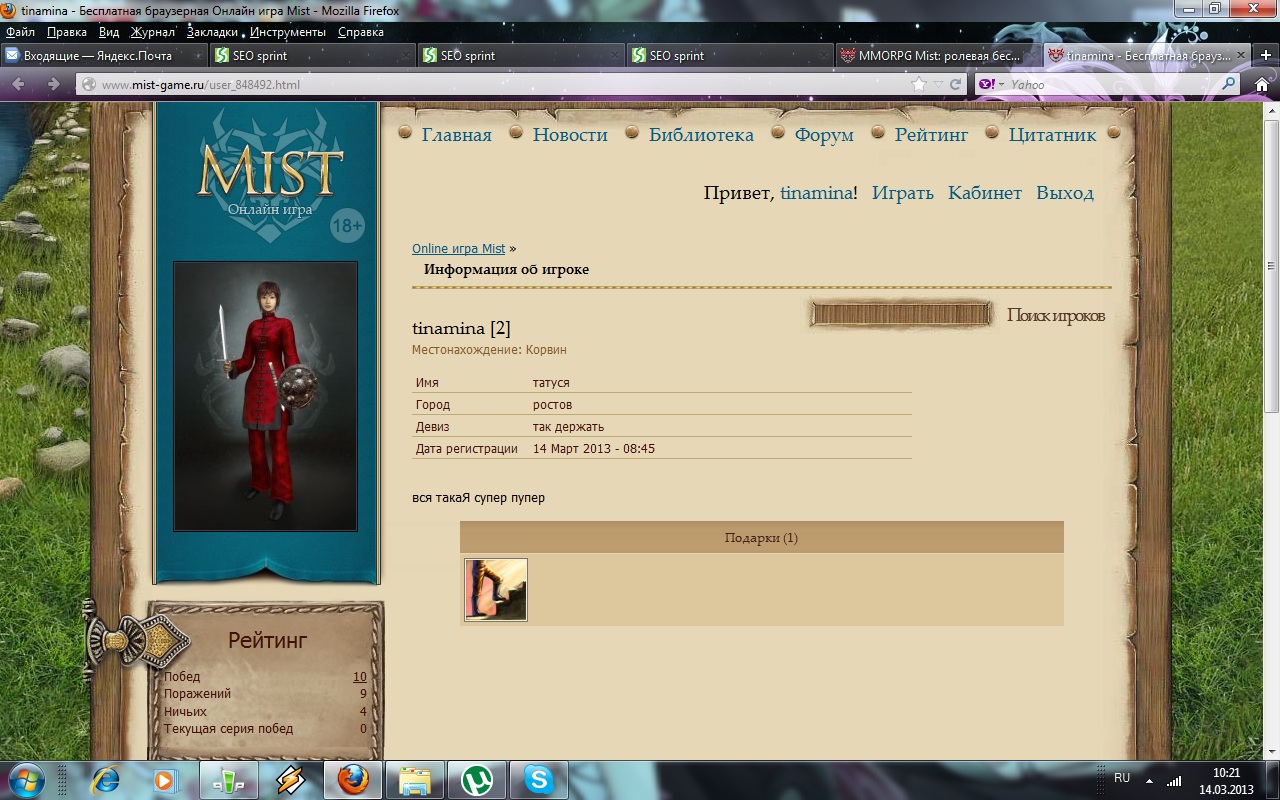Open uTorrent from the taskbar

click(x=476, y=780)
